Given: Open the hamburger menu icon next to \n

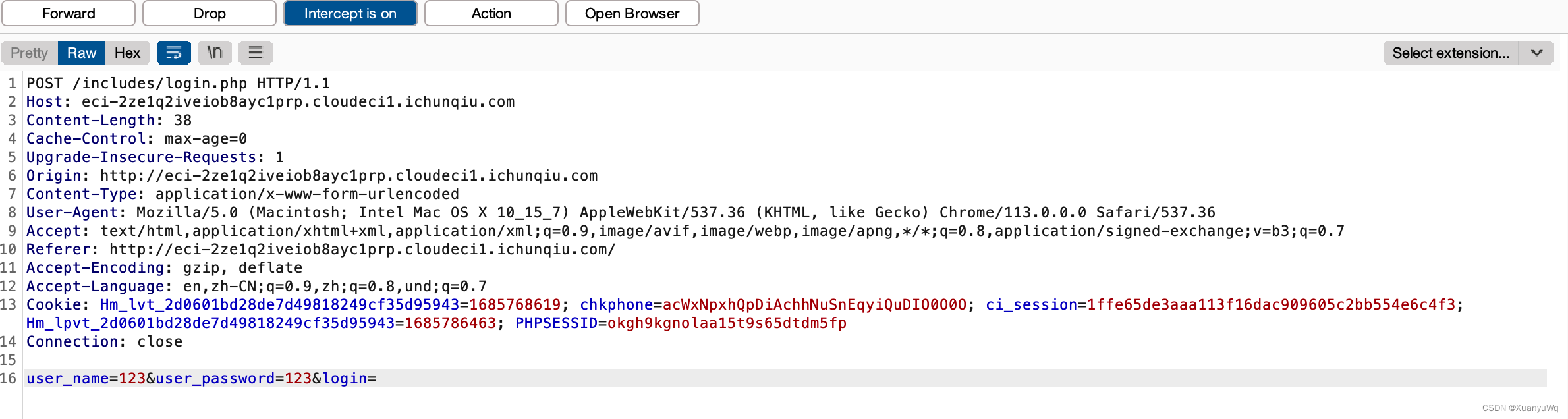Looking at the screenshot, I should pos(256,52).
